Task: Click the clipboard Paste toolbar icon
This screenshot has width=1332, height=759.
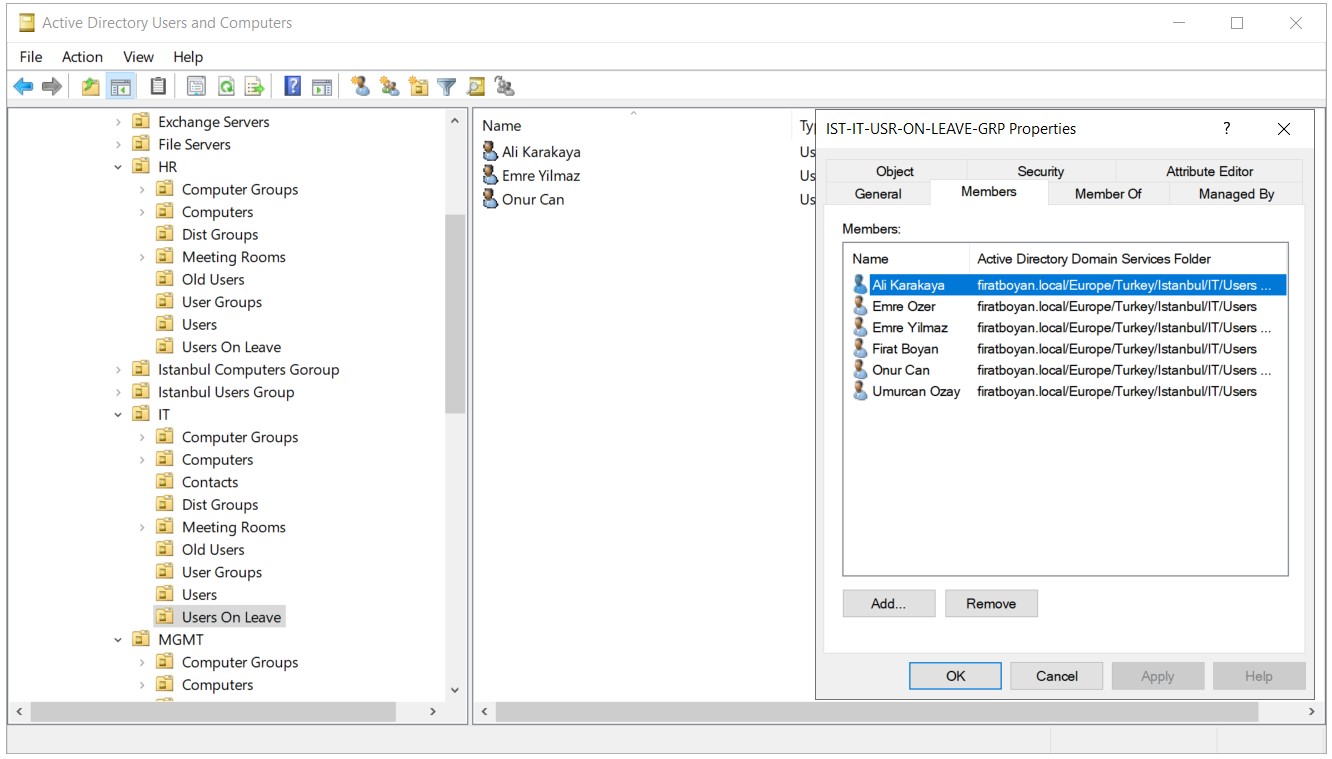Action: [158, 87]
